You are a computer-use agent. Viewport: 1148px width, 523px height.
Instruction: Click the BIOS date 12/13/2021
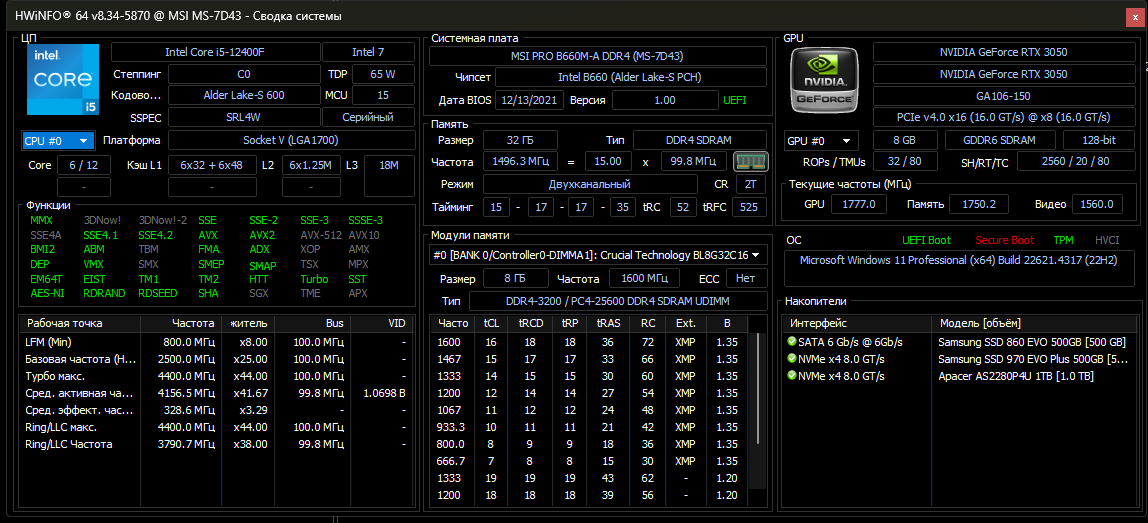pyautogui.click(x=530, y=100)
